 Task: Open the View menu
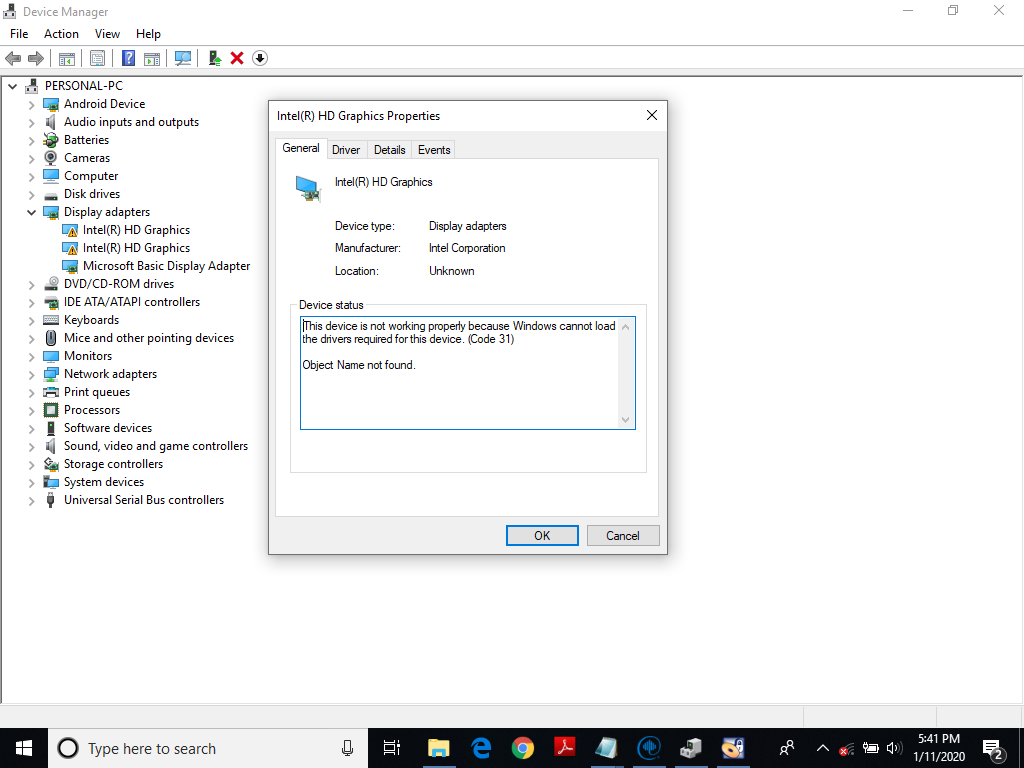coord(107,34)
